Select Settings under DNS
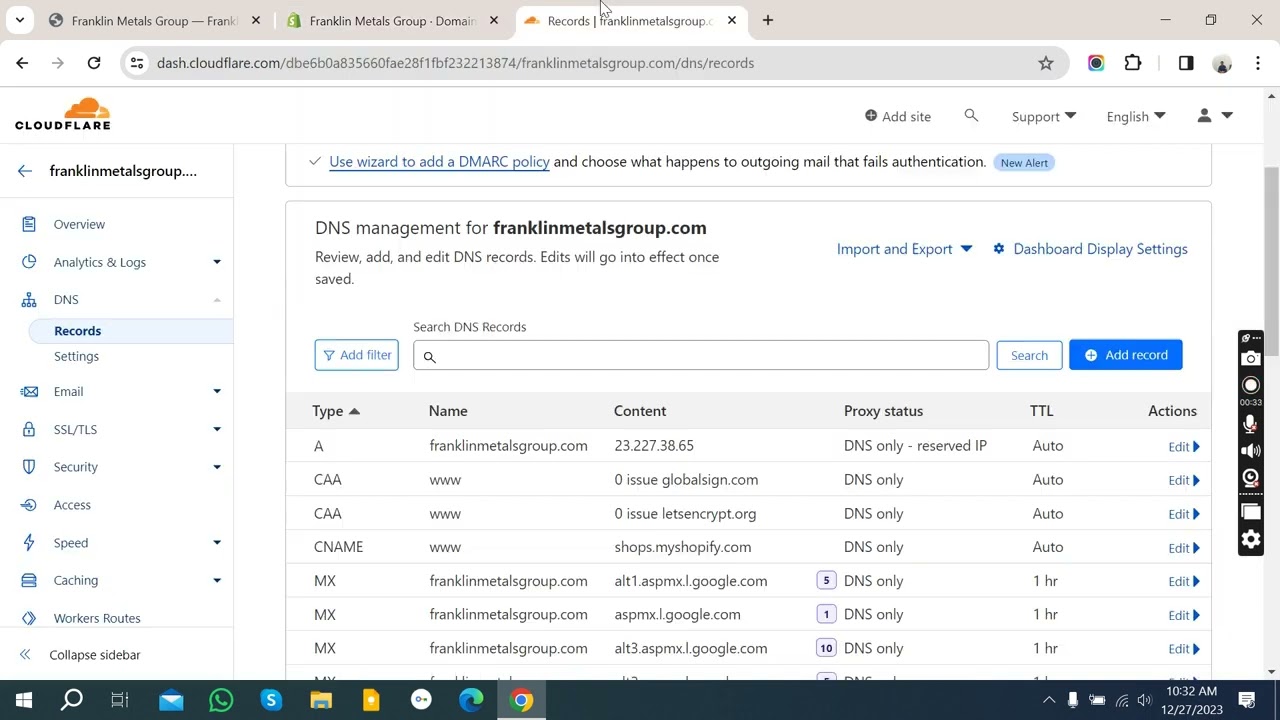 tap(76, 357)
